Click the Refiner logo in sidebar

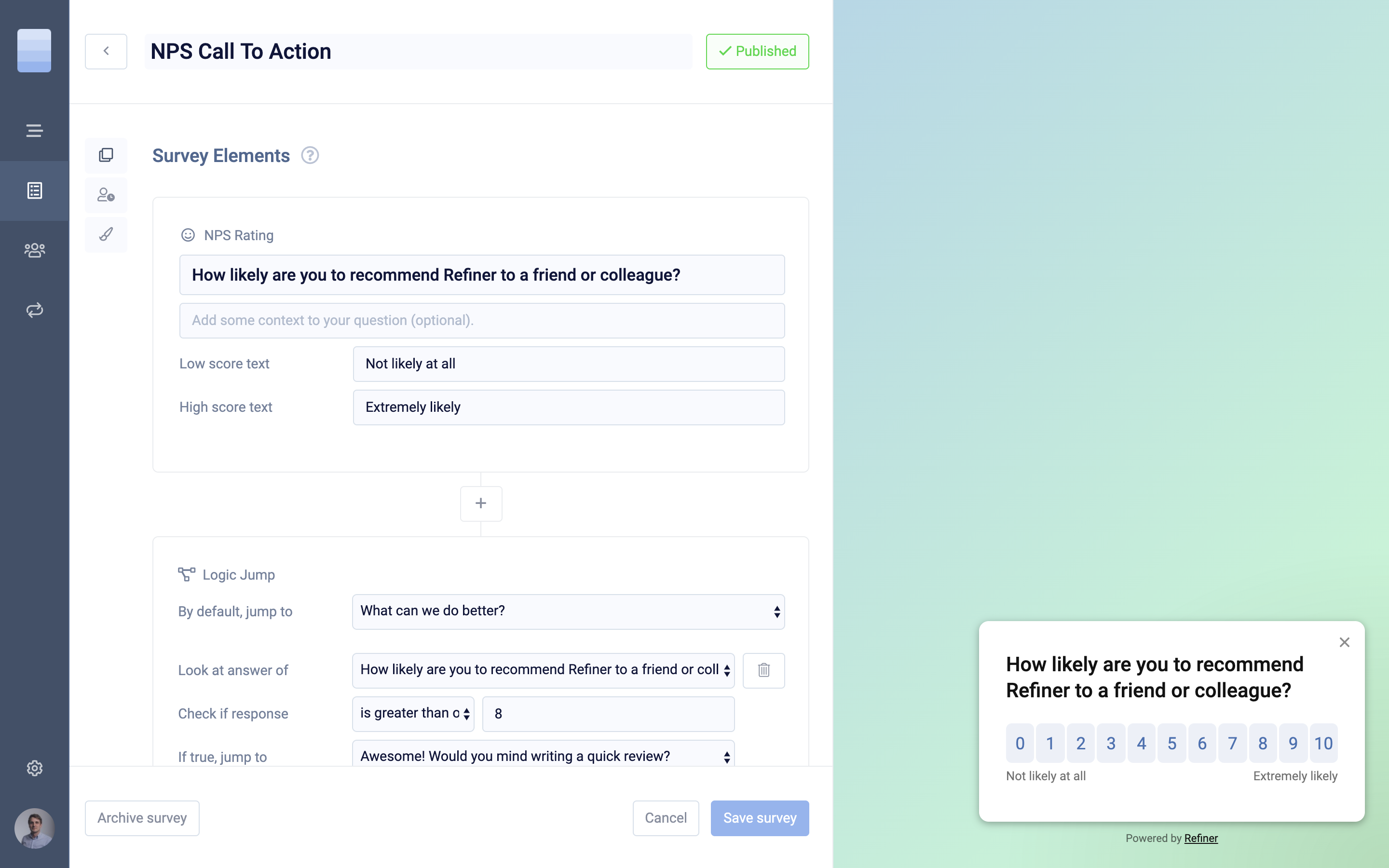34,51
